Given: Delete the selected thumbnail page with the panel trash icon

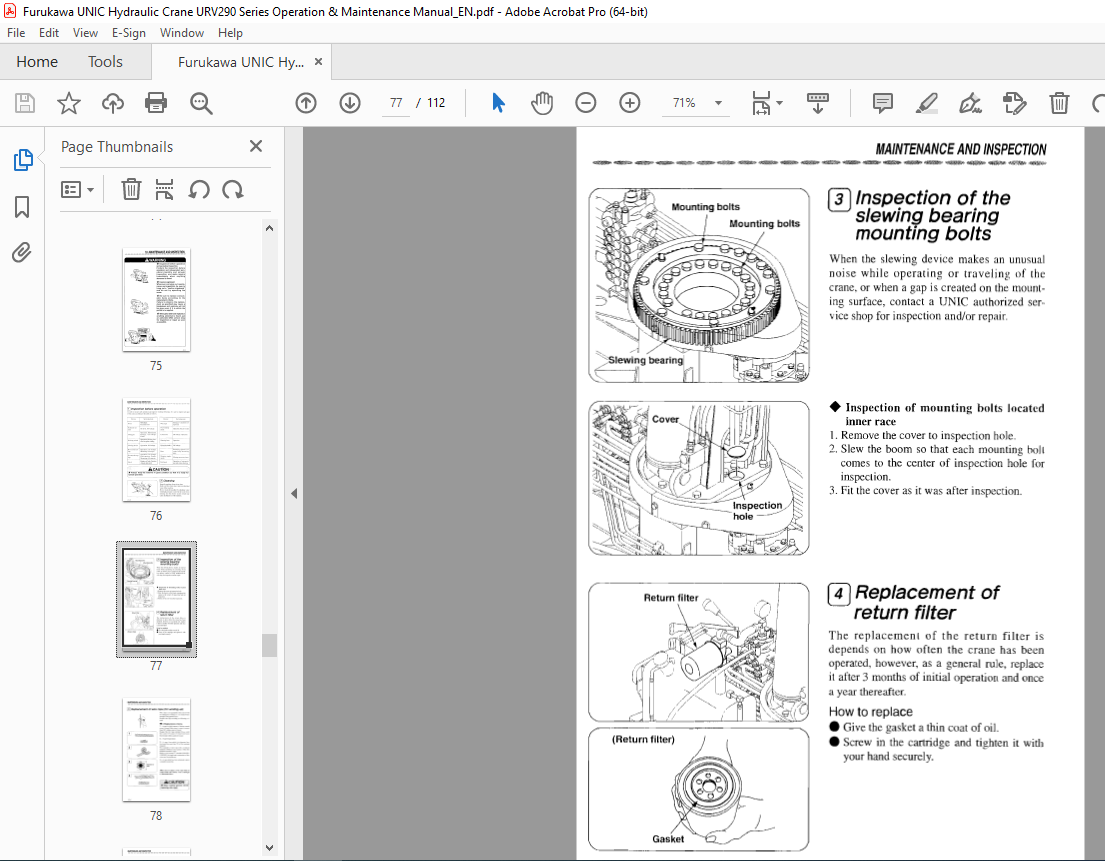Looking at the screenshot, I should pos(131,190).
